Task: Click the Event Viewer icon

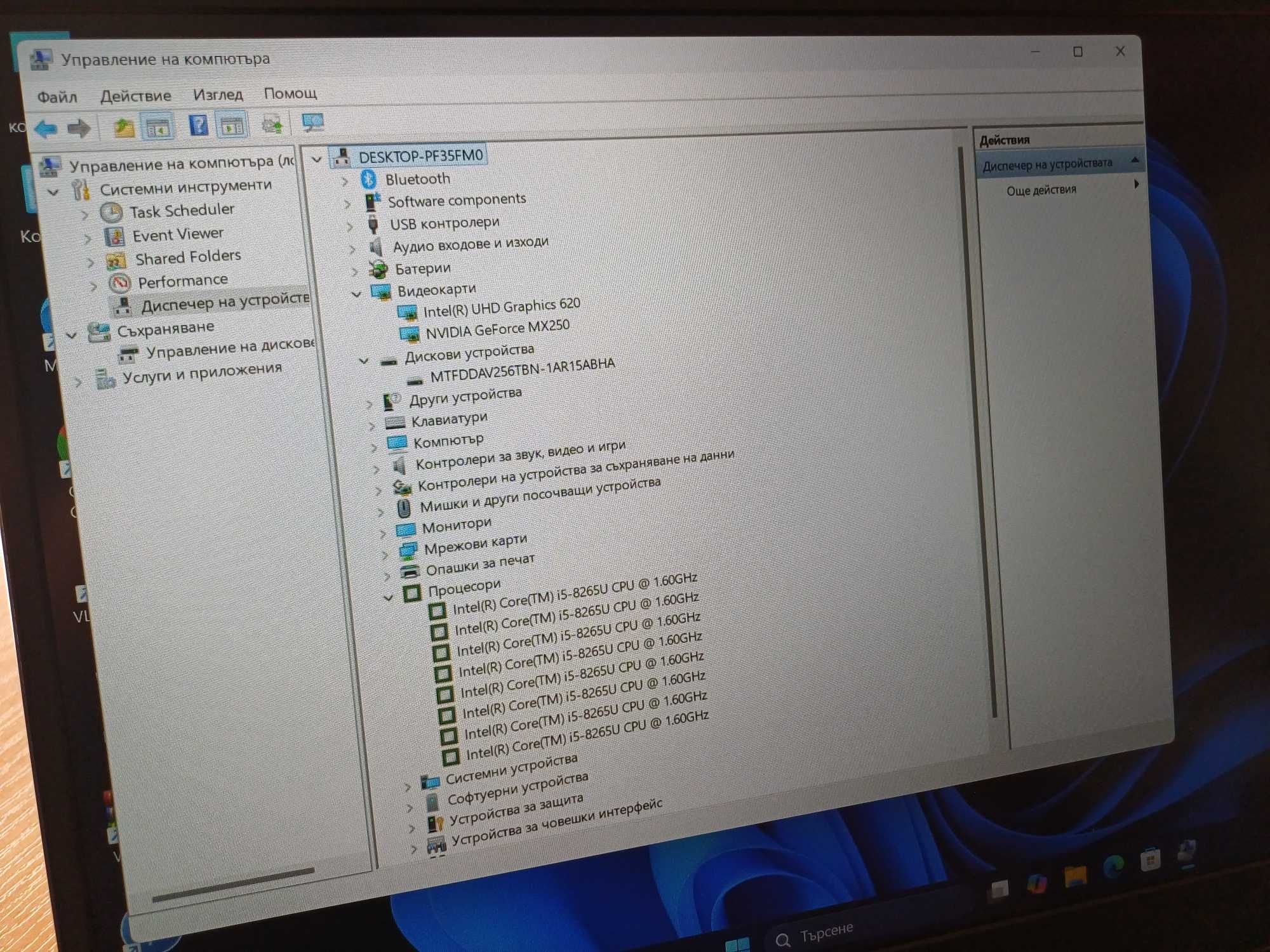Action: click(115, 236)
